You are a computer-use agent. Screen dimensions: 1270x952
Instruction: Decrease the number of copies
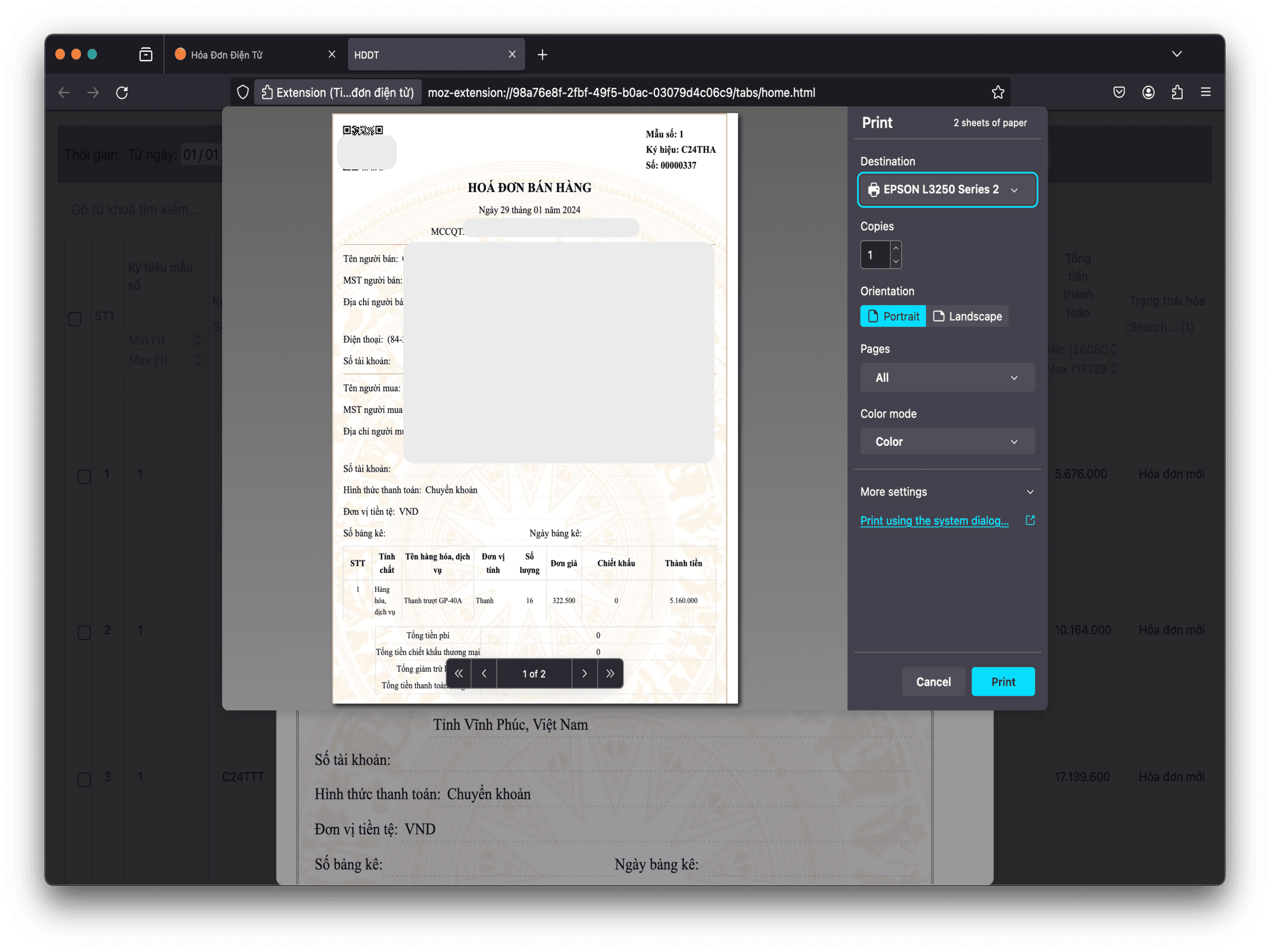(x=896, y=261)
